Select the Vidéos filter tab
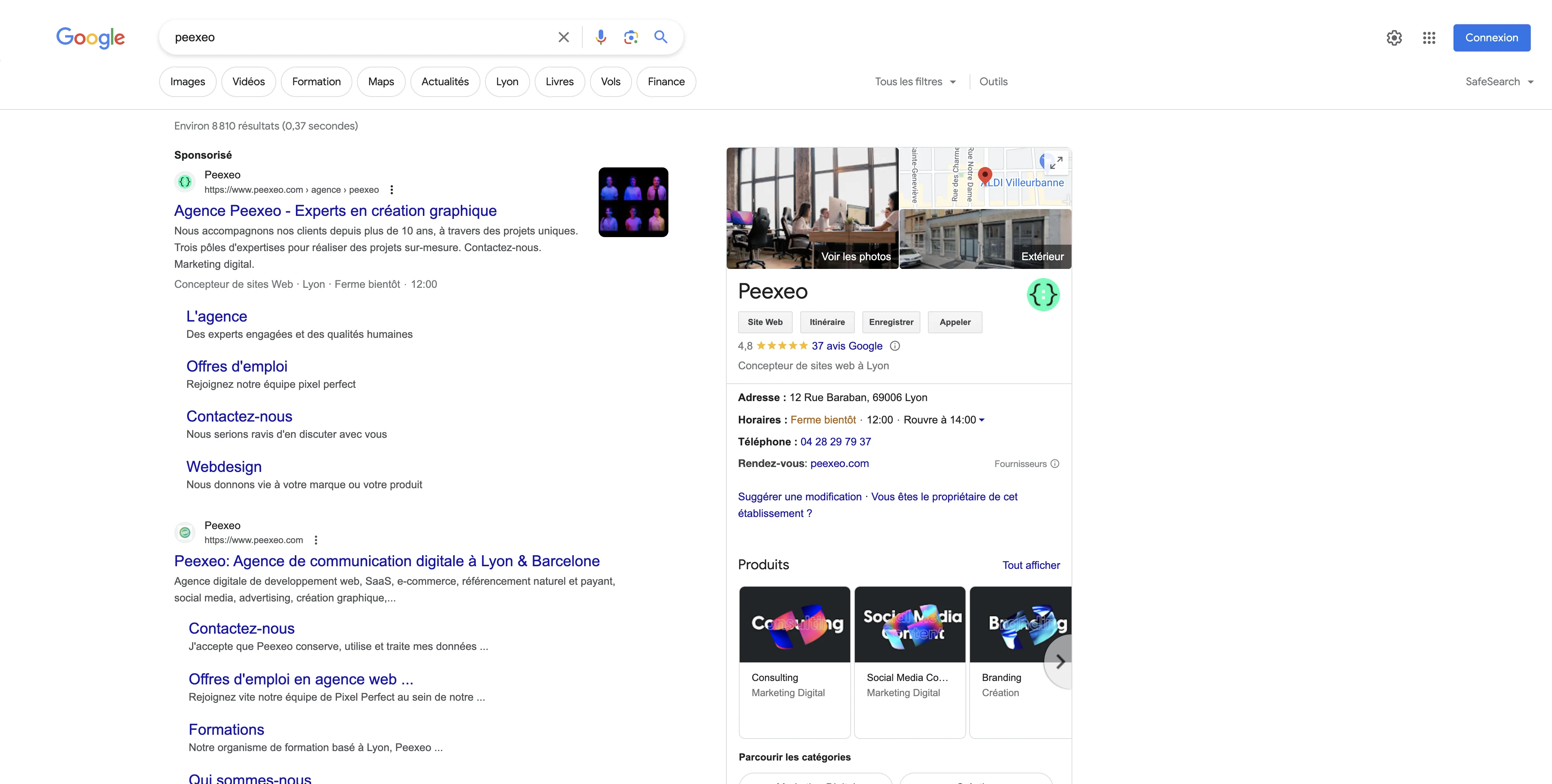This screenshot has height=784, width=1552. tap(248, 82)
